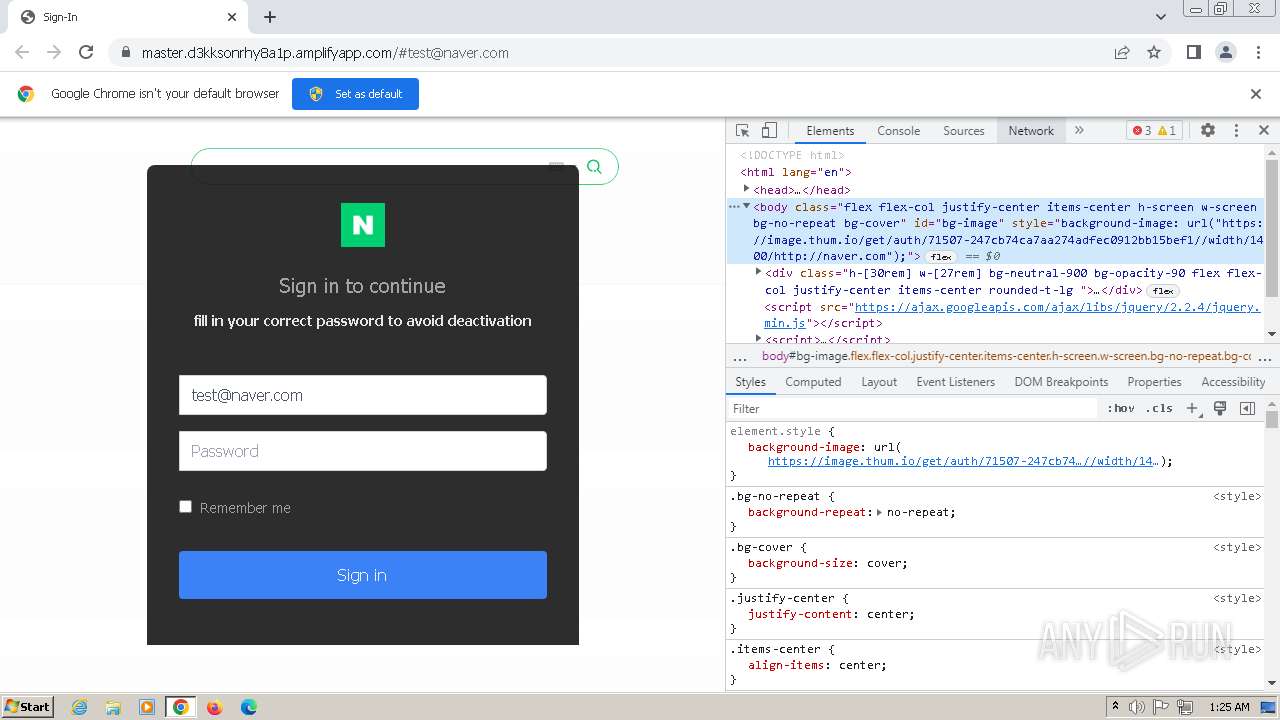The width and height of the screenshot is (1280, 720).
Task: Close the DevTools panel
Action: (x=1264, y=131)
